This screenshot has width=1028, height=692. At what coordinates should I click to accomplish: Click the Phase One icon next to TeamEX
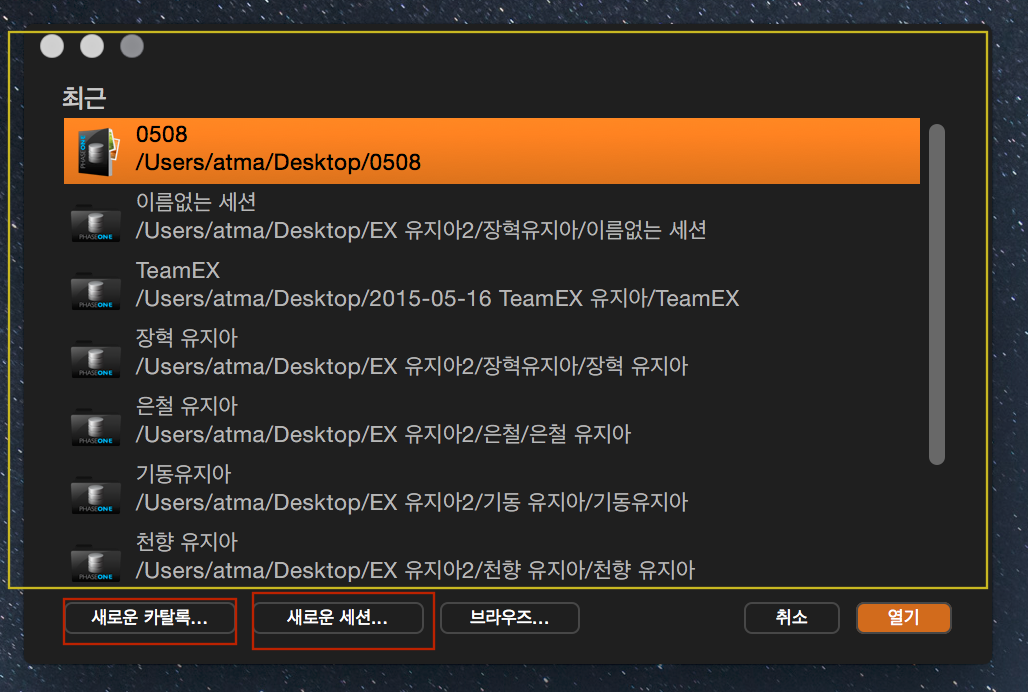(96, 287)
